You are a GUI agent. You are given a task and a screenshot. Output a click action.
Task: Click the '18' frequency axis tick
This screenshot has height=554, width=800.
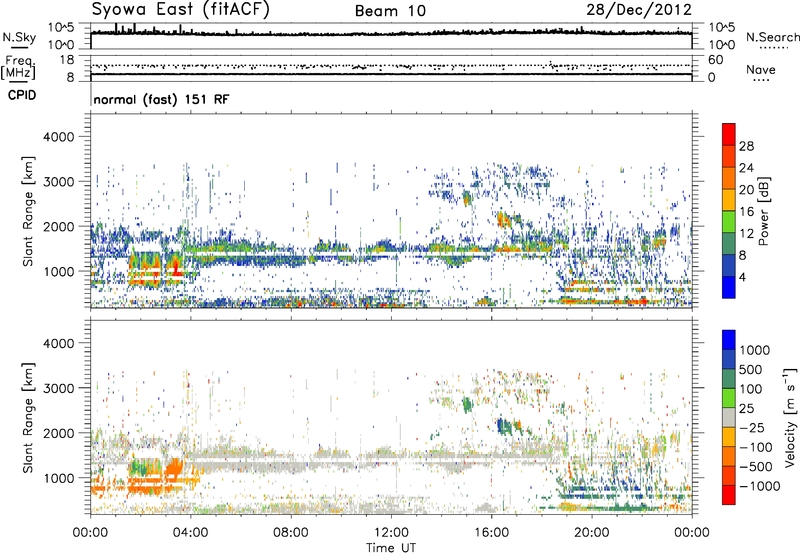(66, 60)
